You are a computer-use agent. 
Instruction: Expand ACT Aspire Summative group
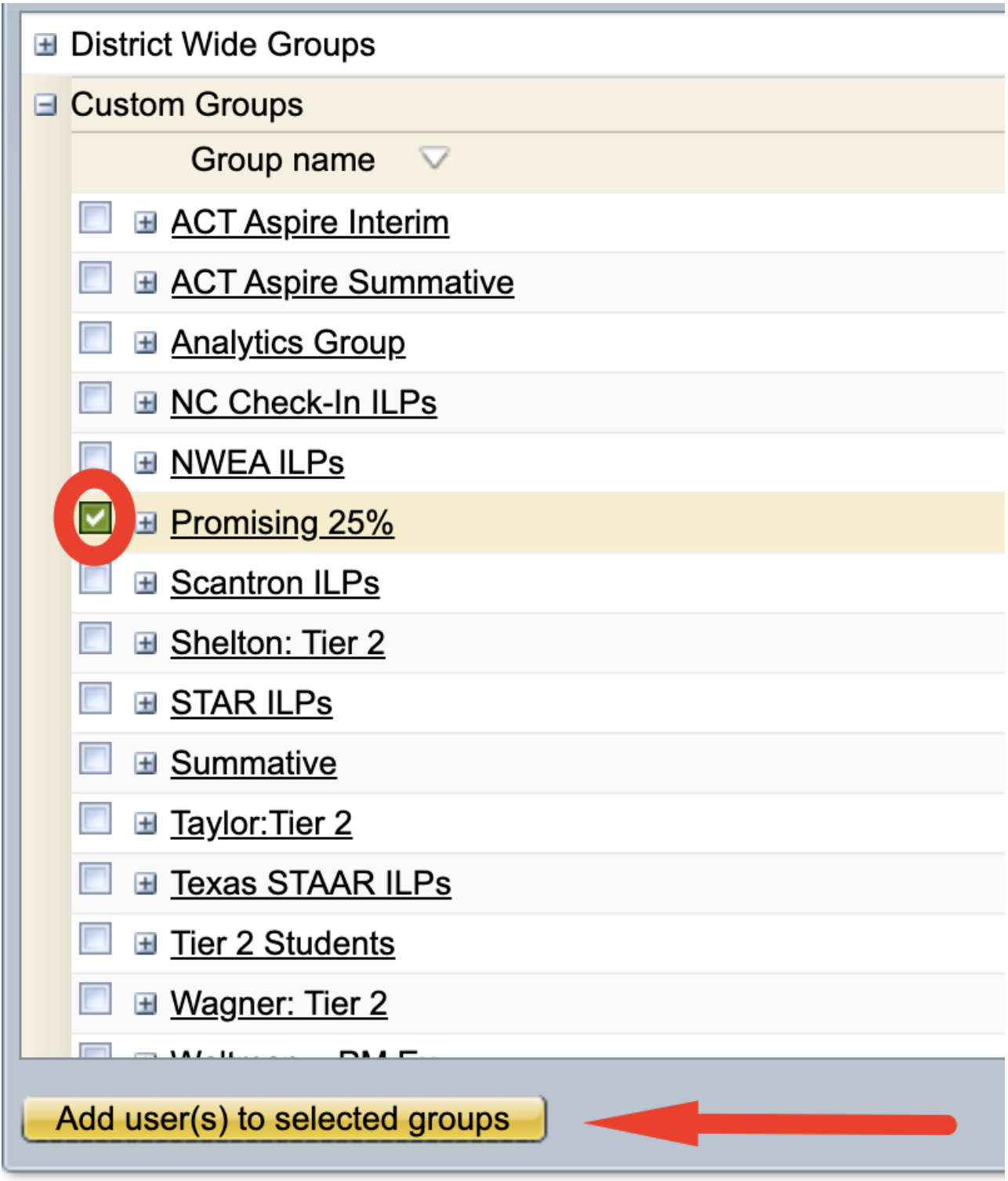(x=146, y=282)
